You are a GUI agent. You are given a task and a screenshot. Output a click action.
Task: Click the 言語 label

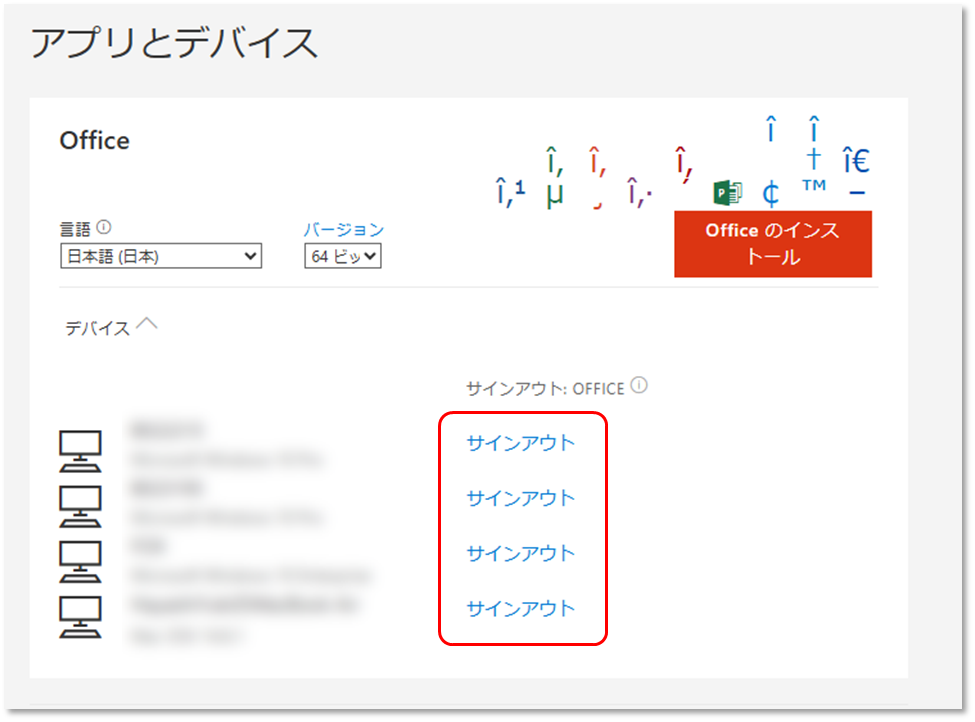(x=75, y=229)
